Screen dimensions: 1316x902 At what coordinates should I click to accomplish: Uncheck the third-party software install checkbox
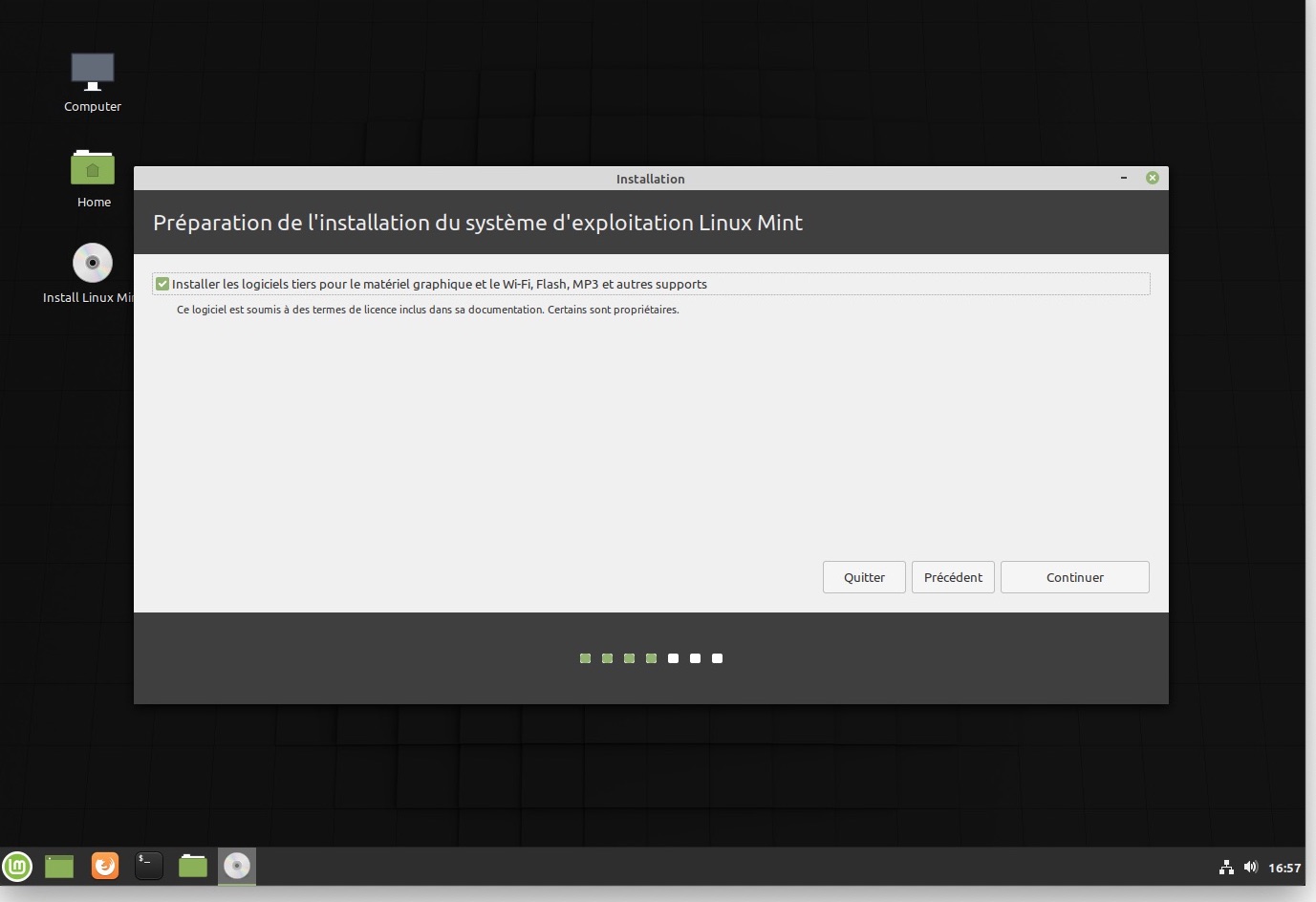point(162,284)
